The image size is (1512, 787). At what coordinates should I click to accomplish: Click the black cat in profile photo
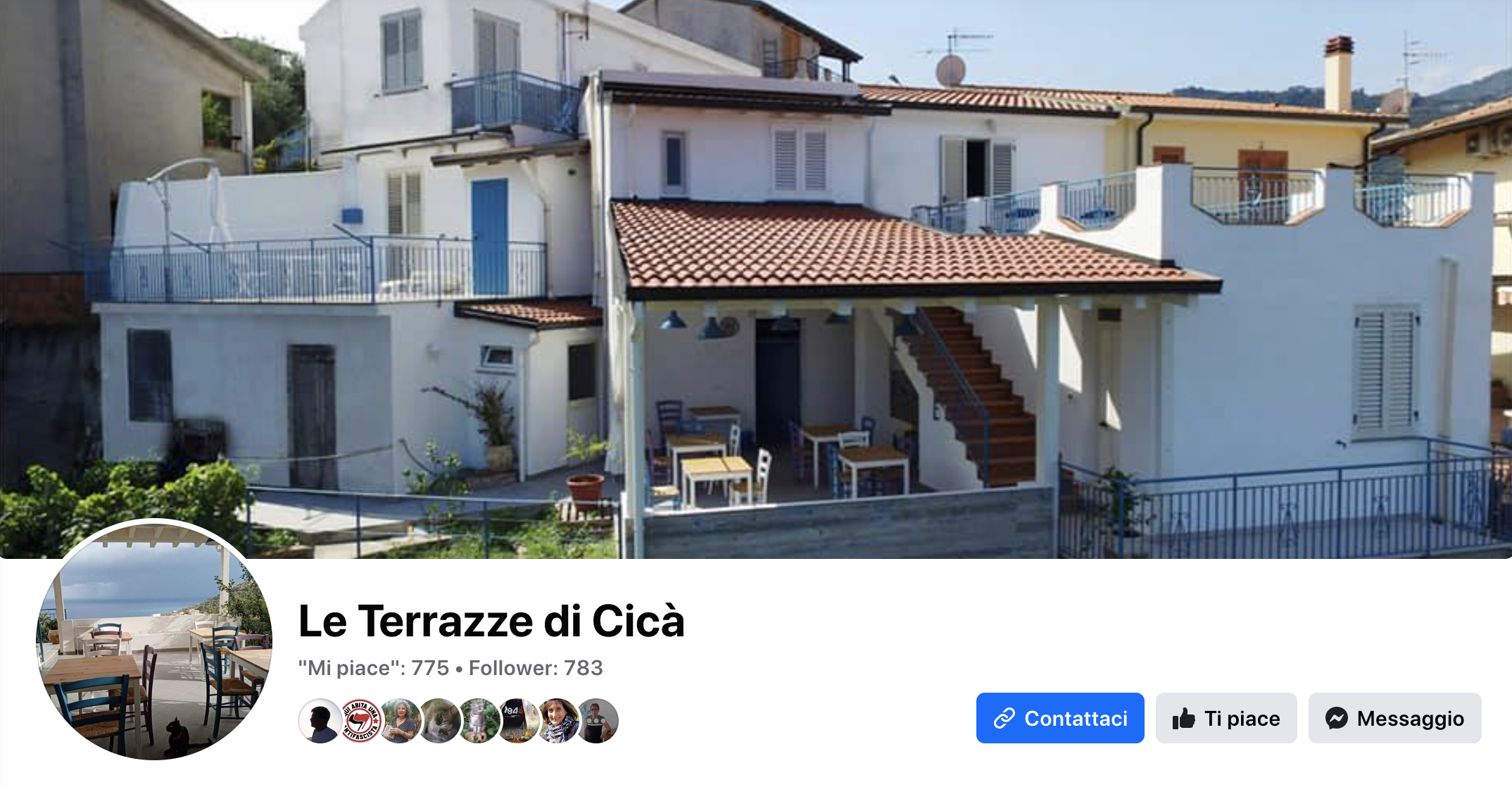[177, 736]
